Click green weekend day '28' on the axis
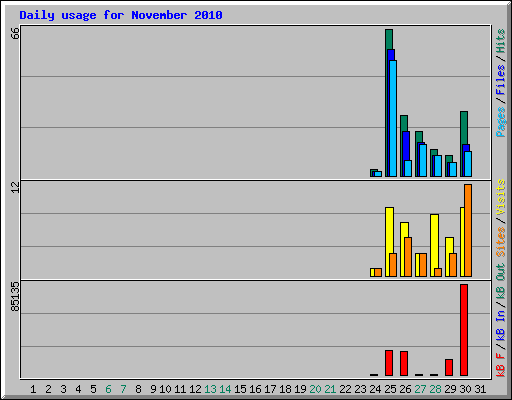 [435, 389]
